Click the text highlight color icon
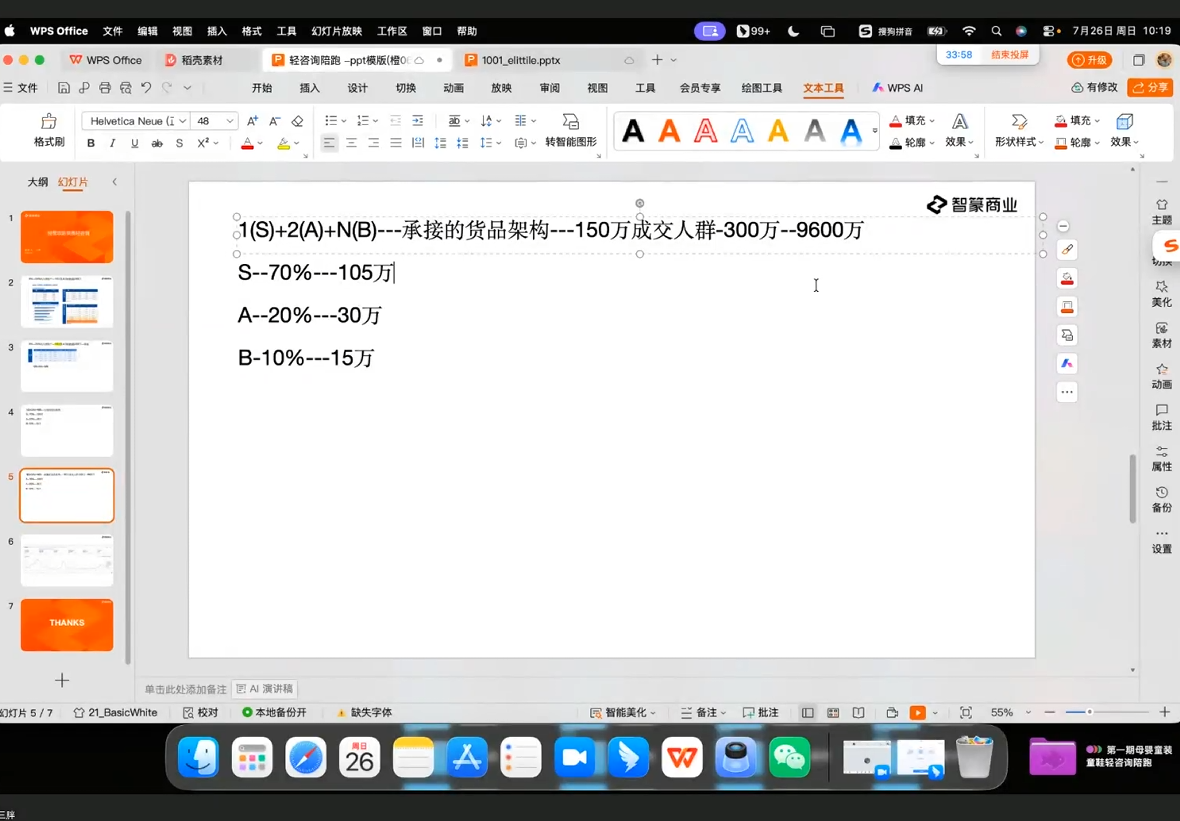Screen dimensions: 1180x821 [284, 143]
